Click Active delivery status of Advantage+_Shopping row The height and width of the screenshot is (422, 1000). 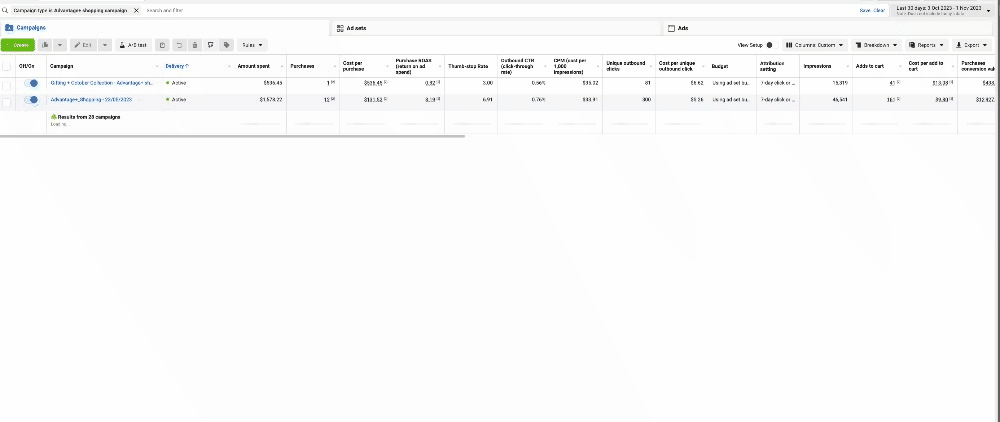coord(176,99)
